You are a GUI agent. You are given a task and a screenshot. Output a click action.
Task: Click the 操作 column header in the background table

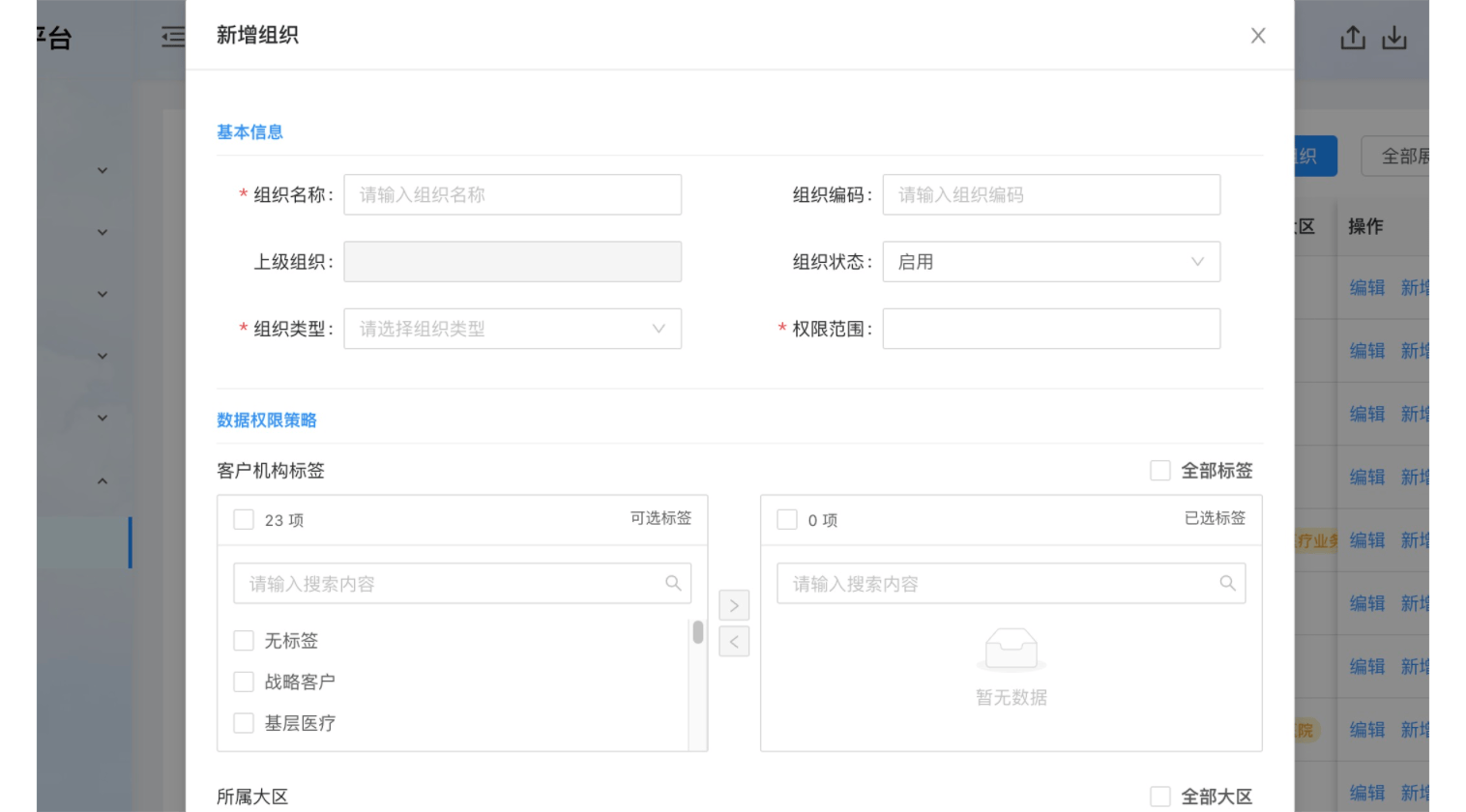1365,226
